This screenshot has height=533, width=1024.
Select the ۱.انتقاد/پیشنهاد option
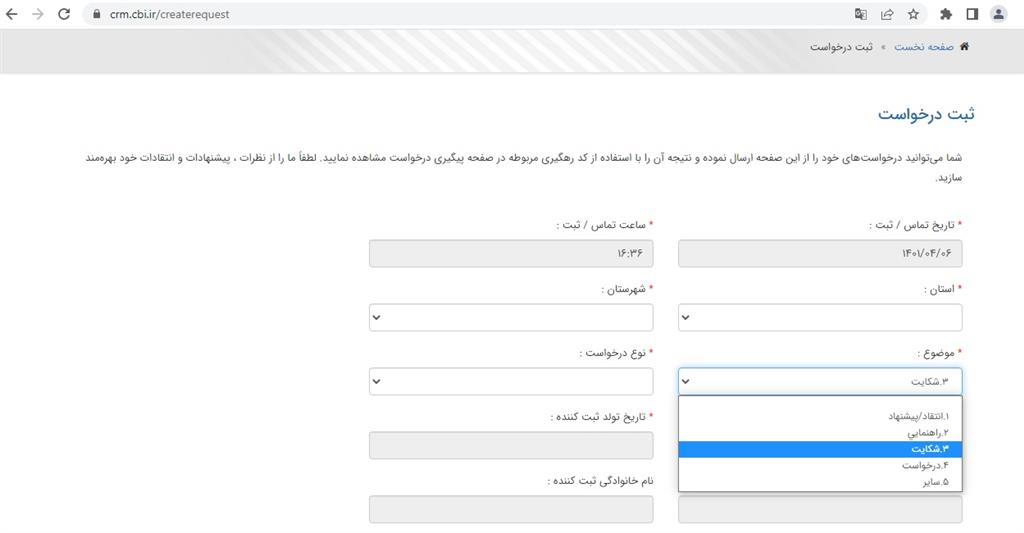click(x=918, y=416)
